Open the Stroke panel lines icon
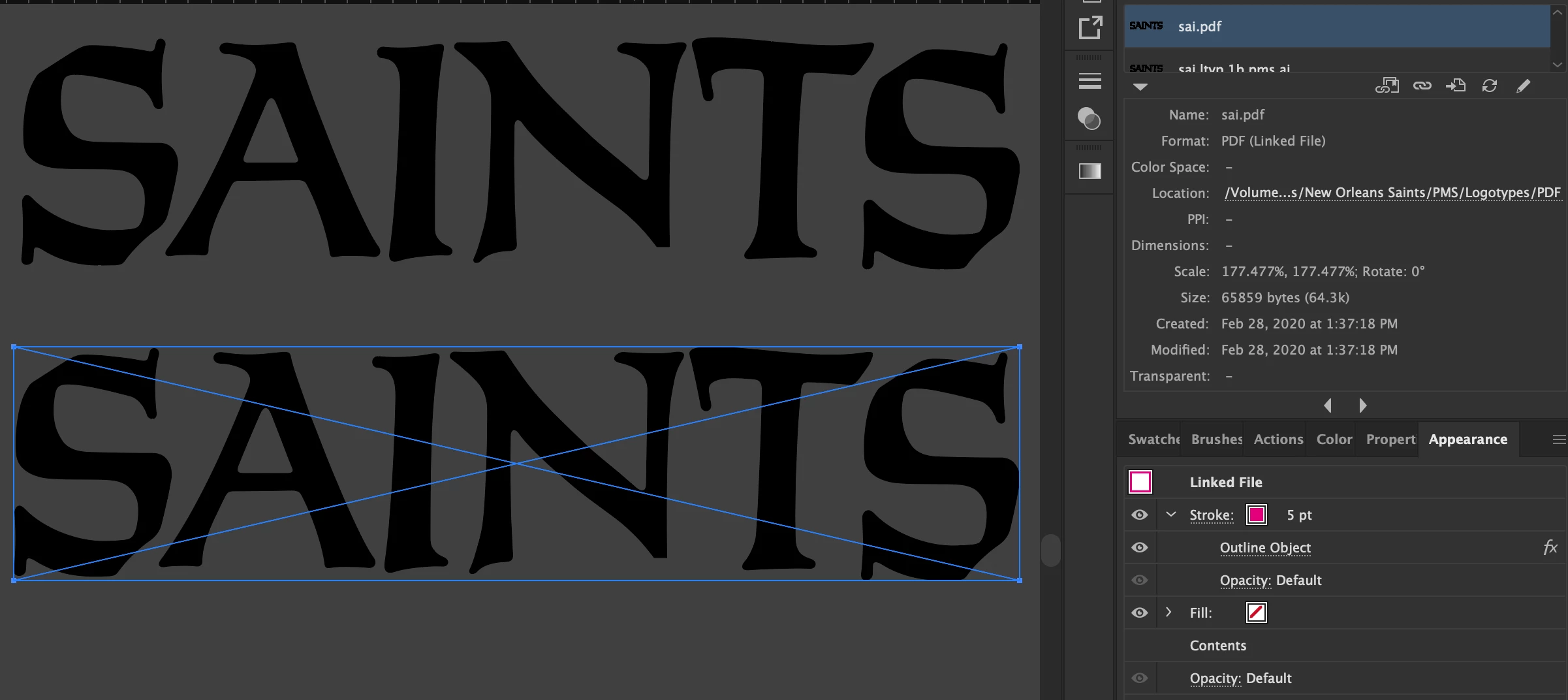 point(1090,81)
